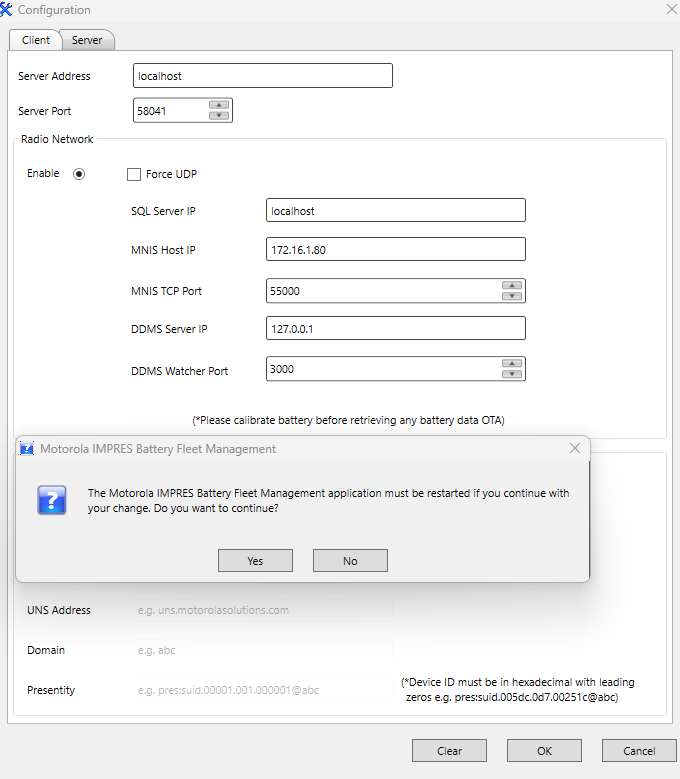Decrease the MNIS TCP Port value
Screen dimensions: 680x779
coord(512,296)
